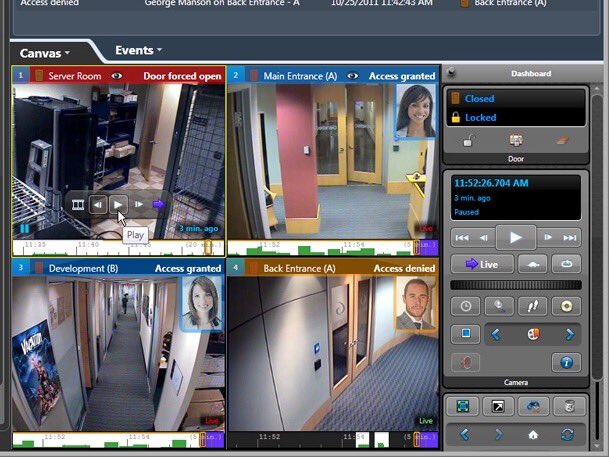Click the Main Entrance timeline bar
This screenshot has height=457, width=609.
pyautogui.click(x=333, y=248)
